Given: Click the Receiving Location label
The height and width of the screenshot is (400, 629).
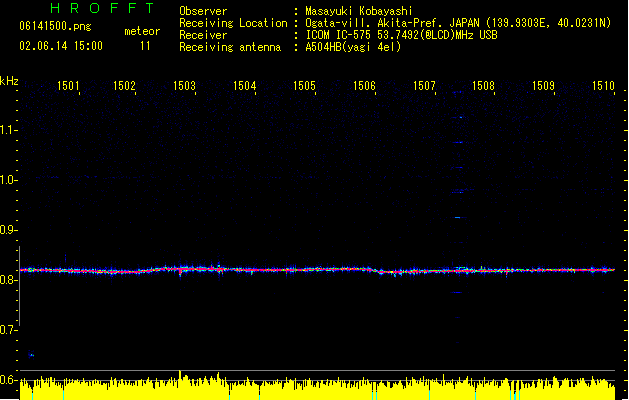Looking at the screenshot, I should pos(233,23).
